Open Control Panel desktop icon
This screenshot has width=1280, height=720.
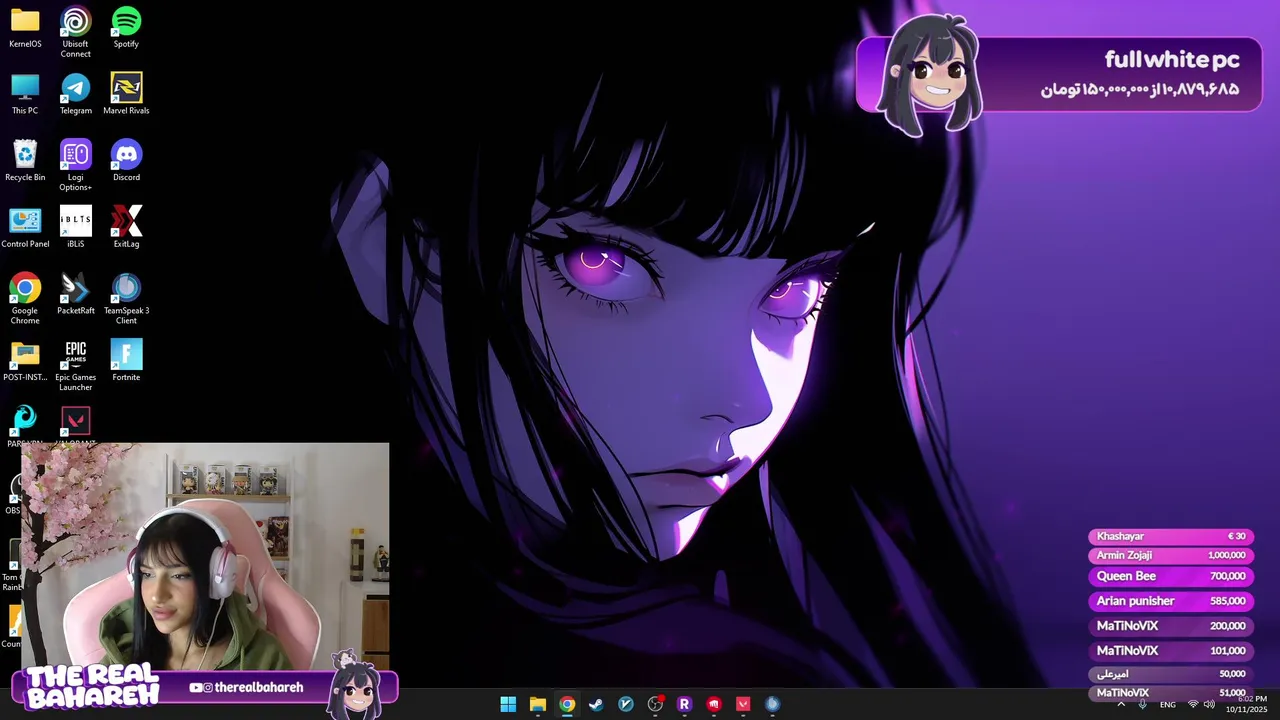point(25,227)
